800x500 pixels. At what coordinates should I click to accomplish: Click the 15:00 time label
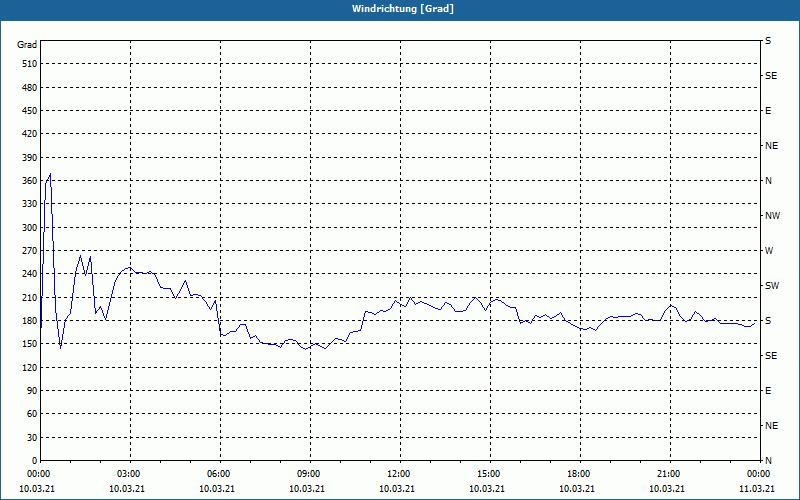point(488,474)
